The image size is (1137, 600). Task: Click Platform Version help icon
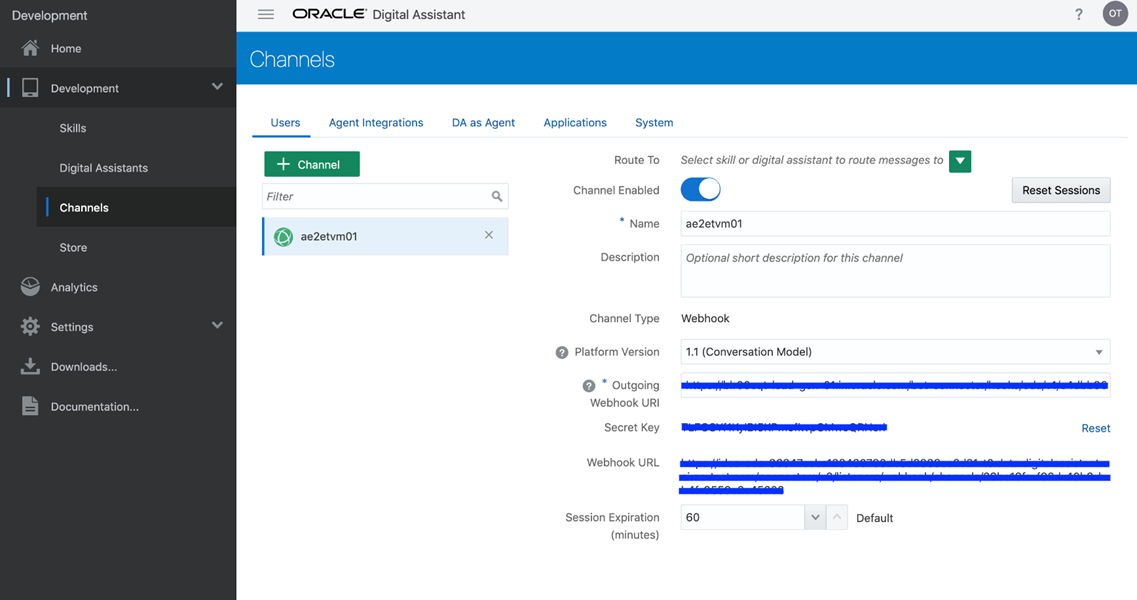(562, 353)
